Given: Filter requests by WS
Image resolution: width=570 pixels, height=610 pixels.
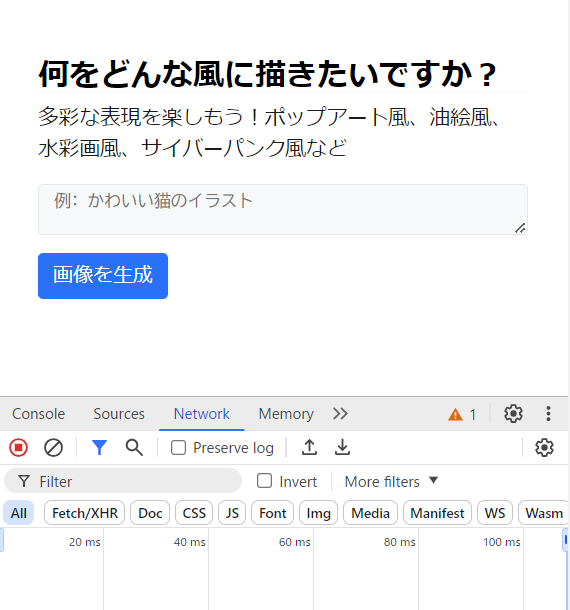Looking at the screenshot, I should coord(495,513).
